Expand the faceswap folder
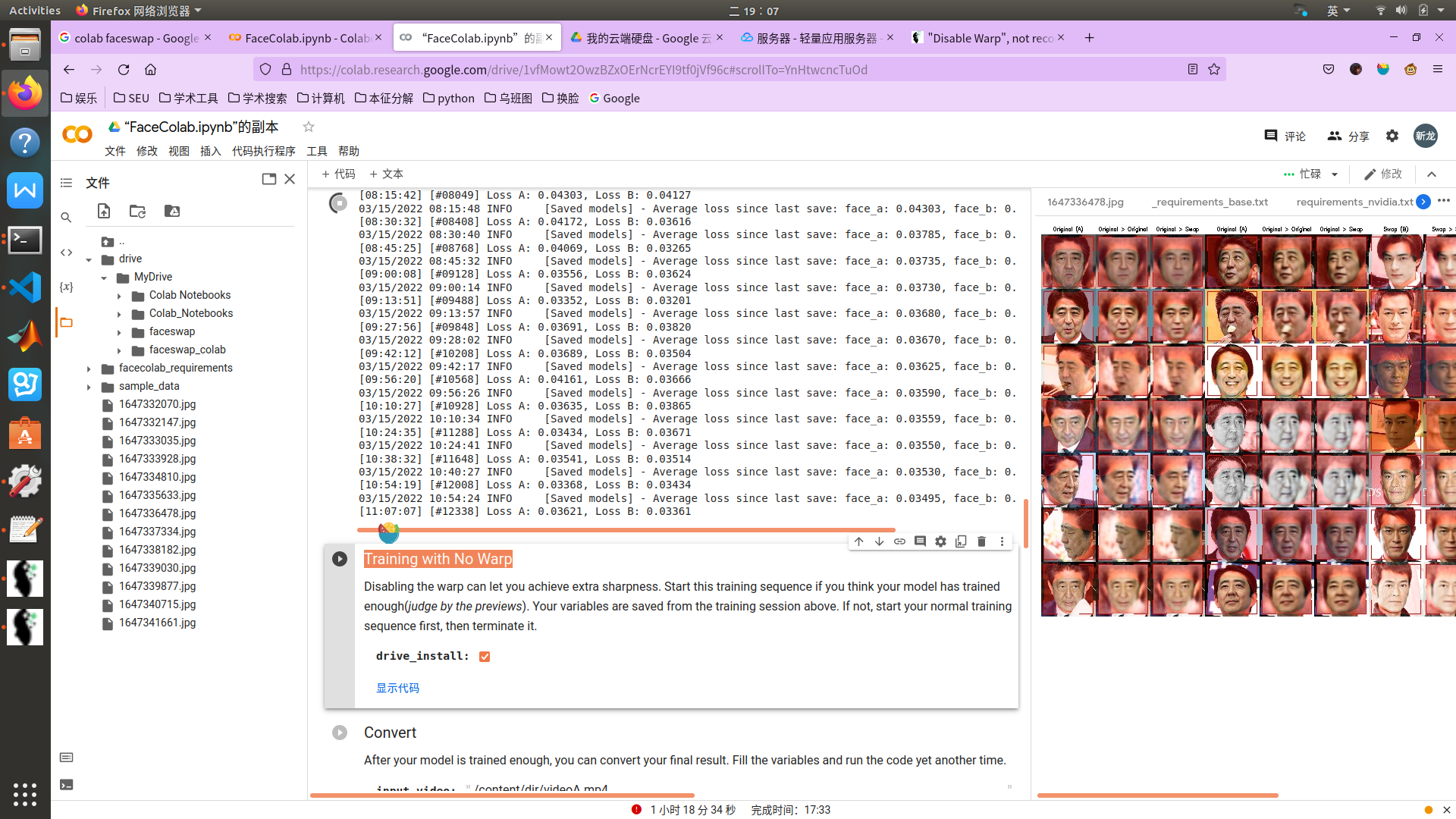The width and height of the screenshot is (1456, 819). tap(119, 332)
